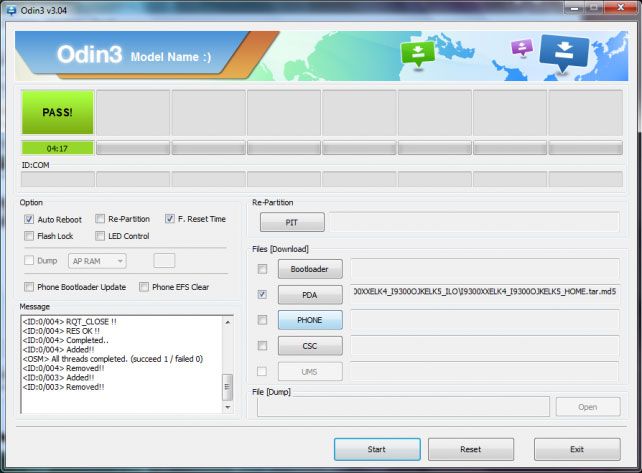Click the Reset button

pos(471,449)
